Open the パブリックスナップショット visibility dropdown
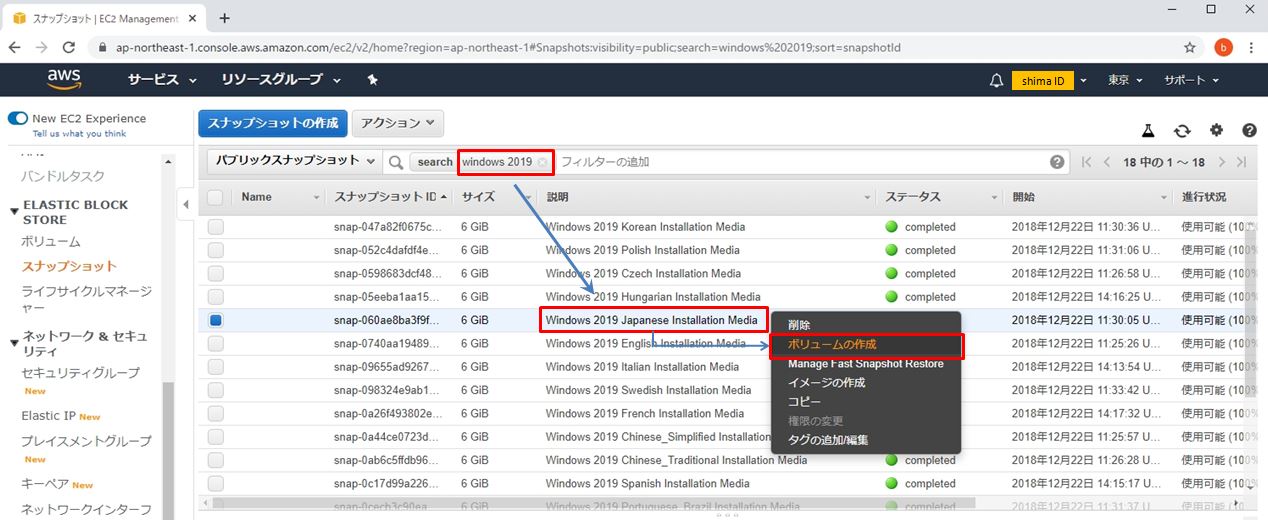This screenshot has width=1268, height=520. 295,161
